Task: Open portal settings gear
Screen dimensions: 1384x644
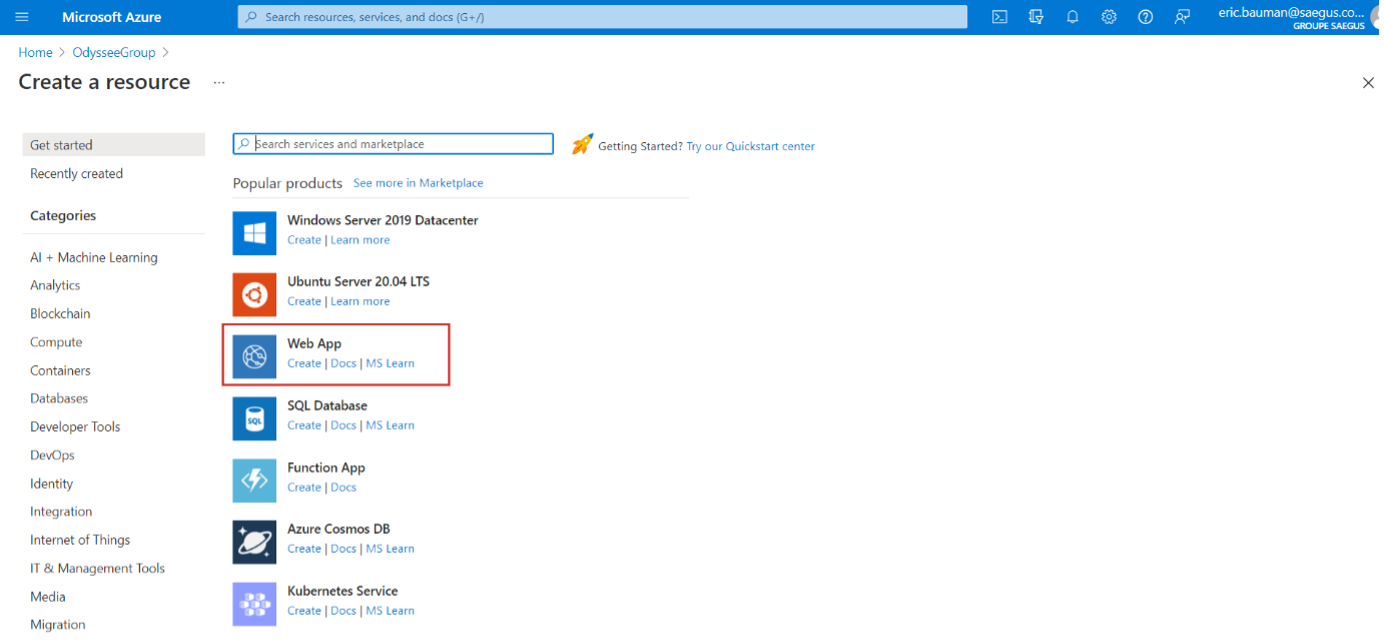Action: coord(1109,17)
